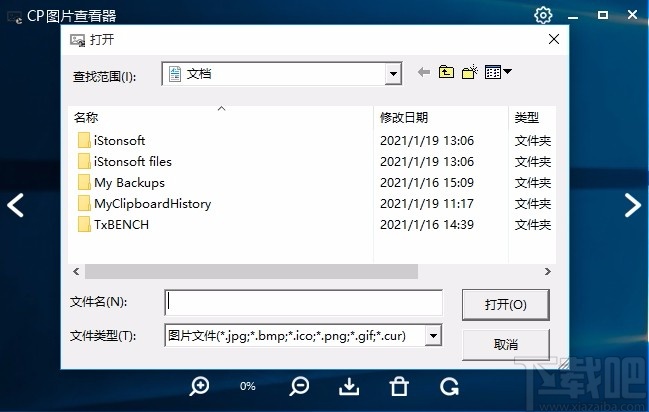Image resolution: width=649 pixels, height=412 pixels.
Task: Close the 打开 dialog with X
Action: click(554, 39)
